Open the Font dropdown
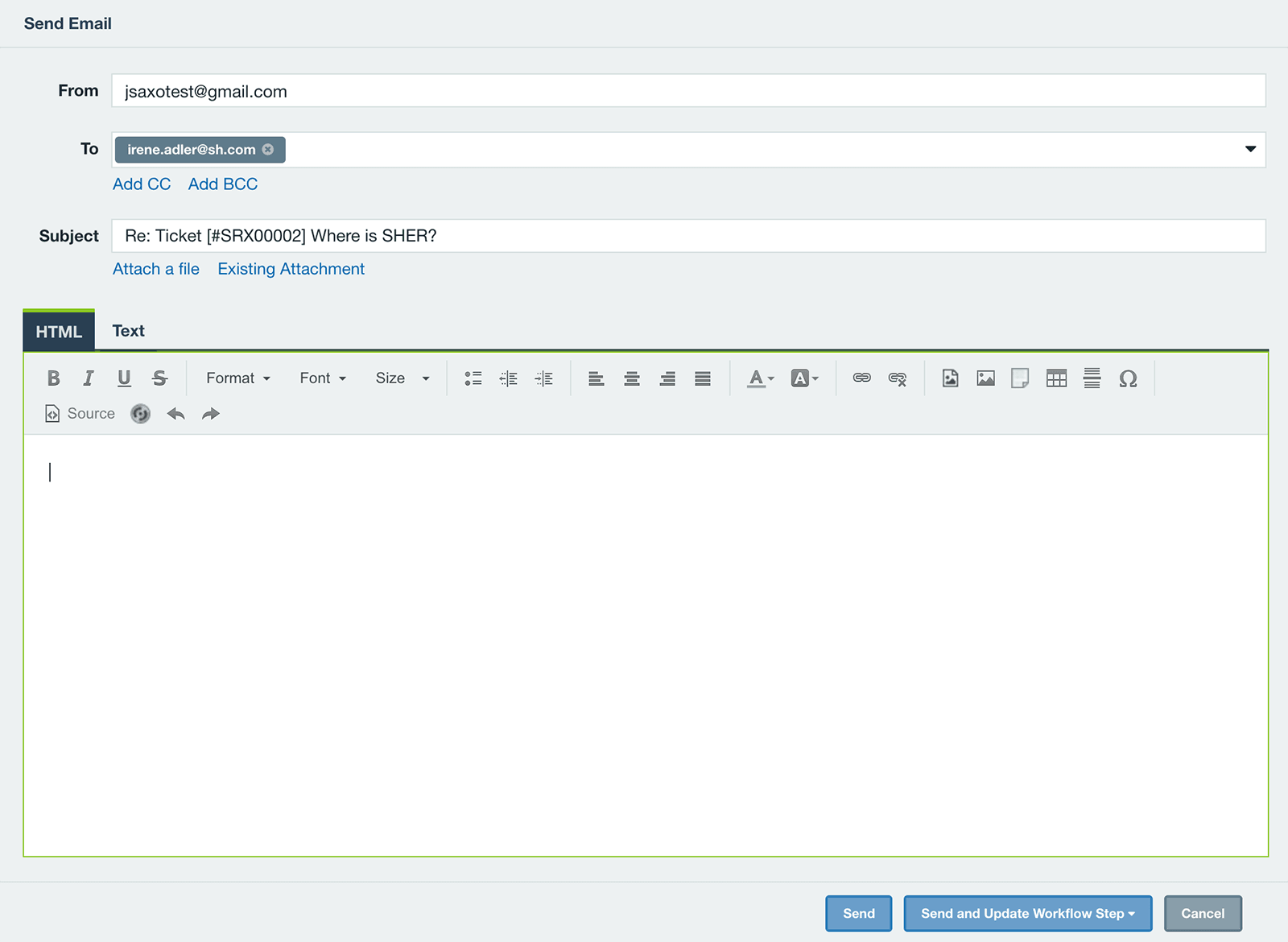 [x=323, y=378]
